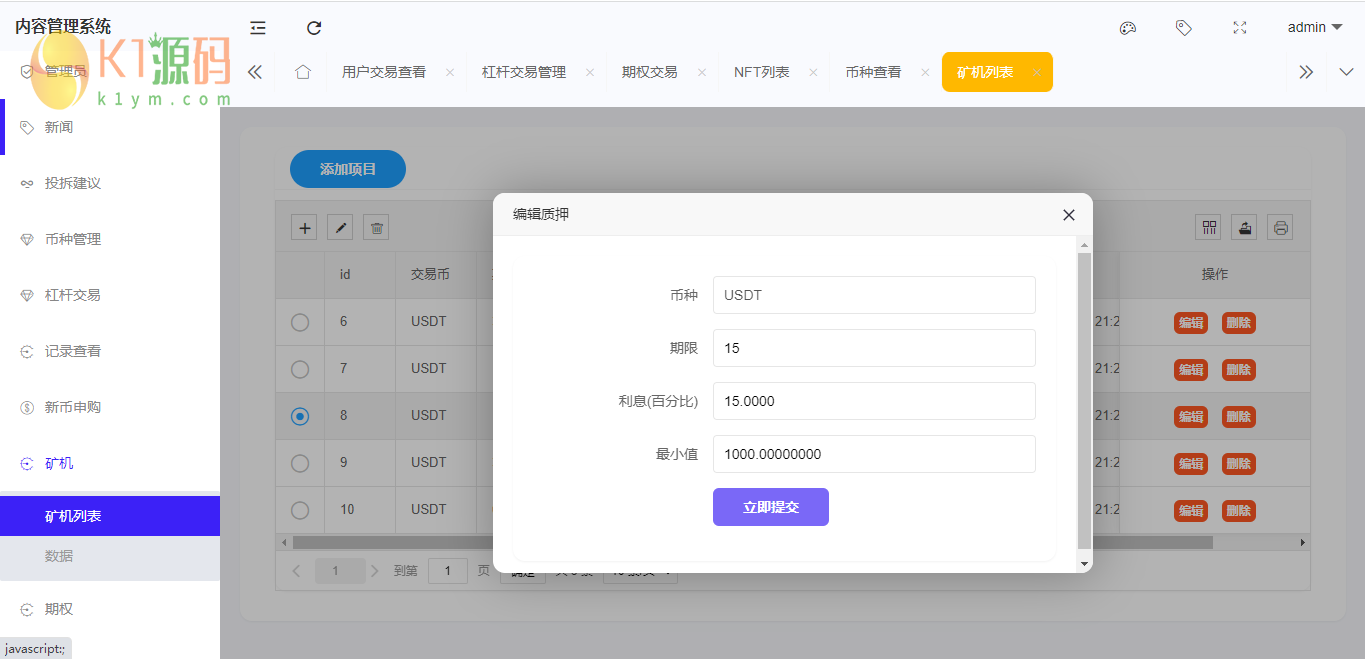1365x659 pixels.
Task: Open the admin user dropdown
Action: click(x=1314, y=28)
